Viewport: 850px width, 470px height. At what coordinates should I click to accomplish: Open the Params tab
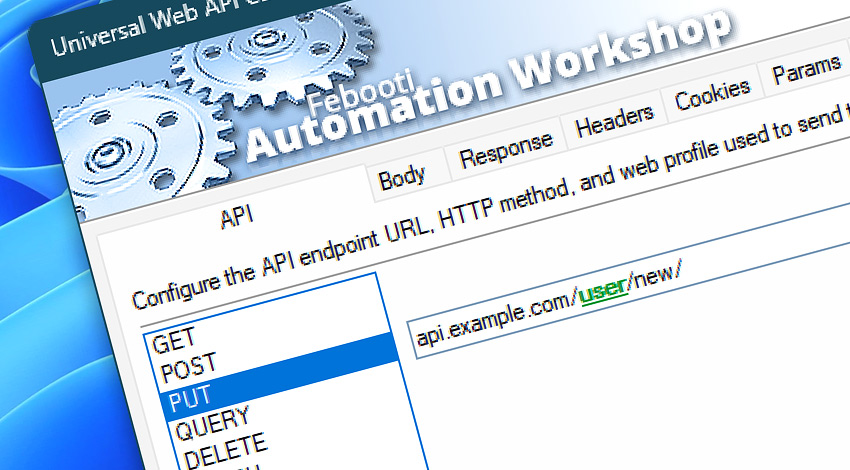(806, 69)
